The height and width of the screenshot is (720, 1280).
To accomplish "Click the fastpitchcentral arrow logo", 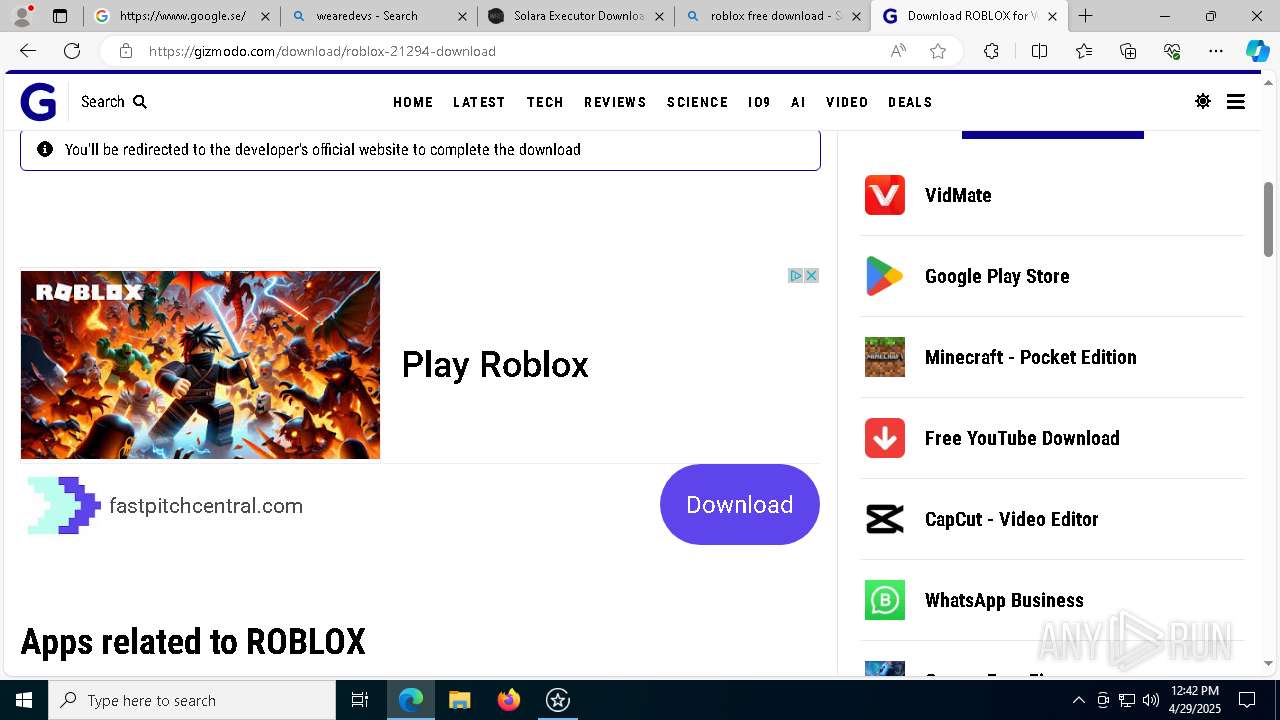I will click(64, 505).
